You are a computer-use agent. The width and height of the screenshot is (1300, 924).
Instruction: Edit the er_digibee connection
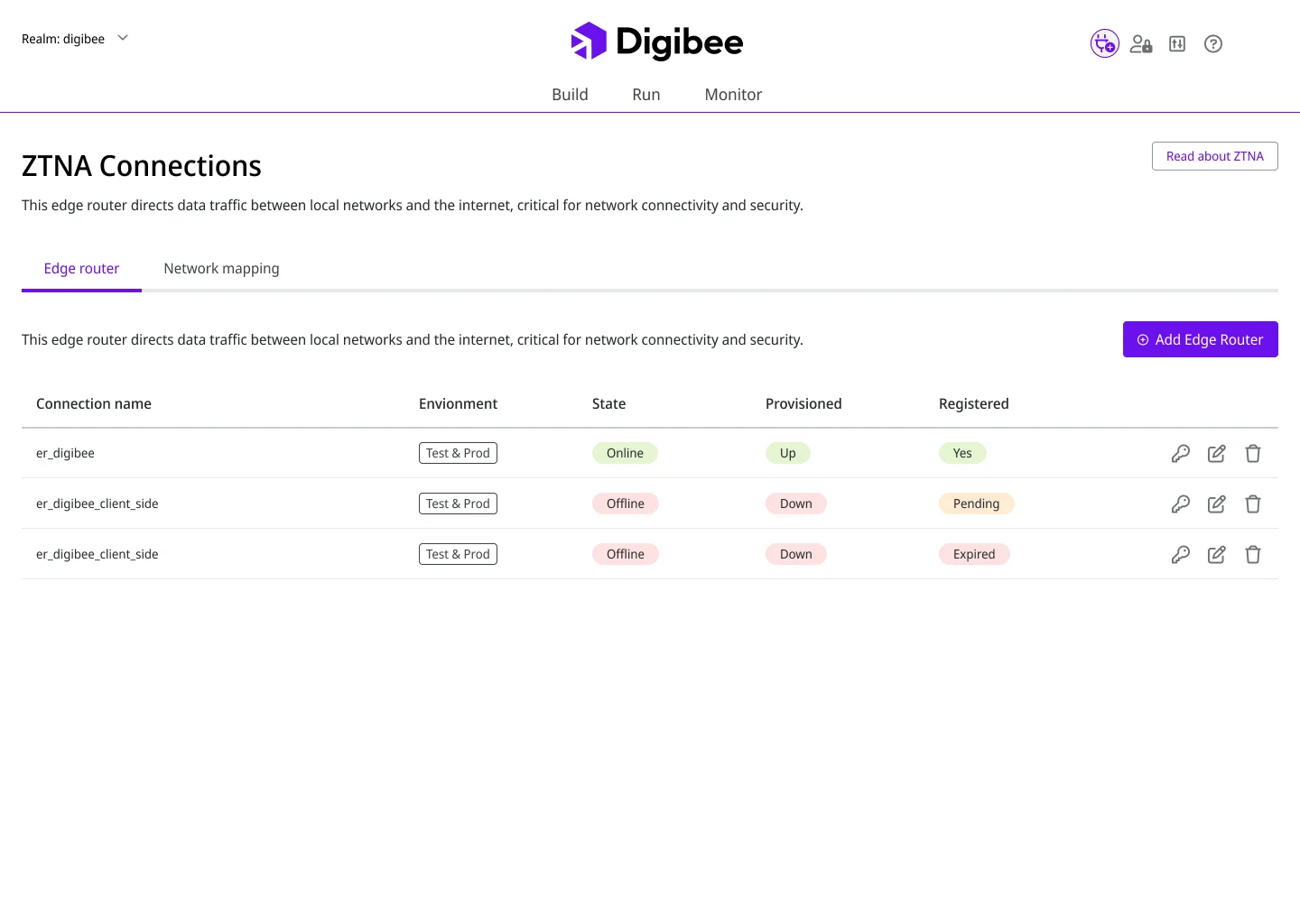point(1217,453)
